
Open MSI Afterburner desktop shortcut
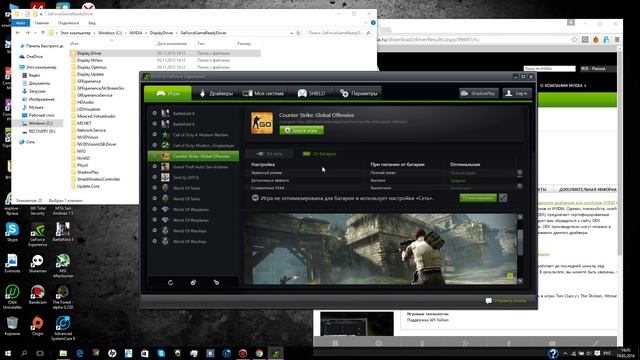63,266
